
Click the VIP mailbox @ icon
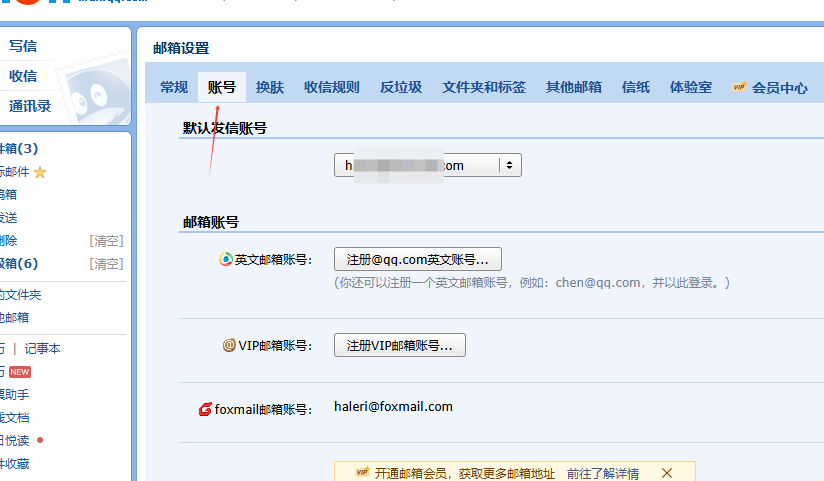pos(229,345)
